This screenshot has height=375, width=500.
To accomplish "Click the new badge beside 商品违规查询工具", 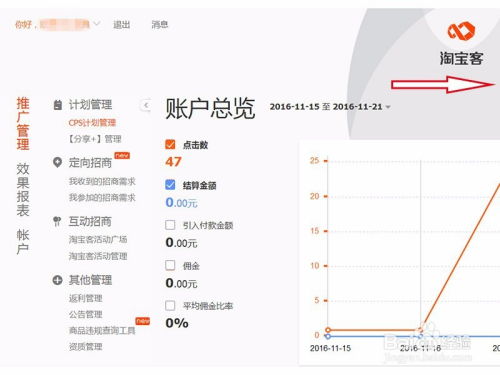I will (143, 321).
